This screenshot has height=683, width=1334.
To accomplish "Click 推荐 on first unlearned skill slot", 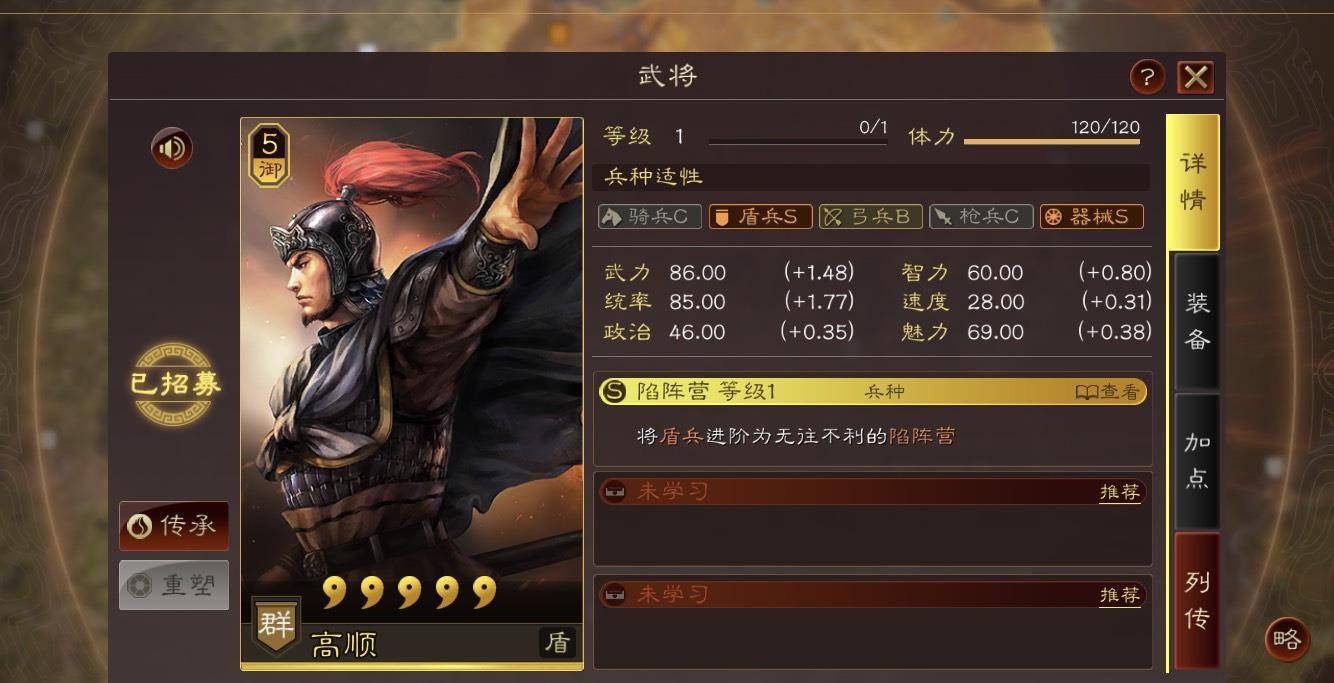I will click(1120, 492).
